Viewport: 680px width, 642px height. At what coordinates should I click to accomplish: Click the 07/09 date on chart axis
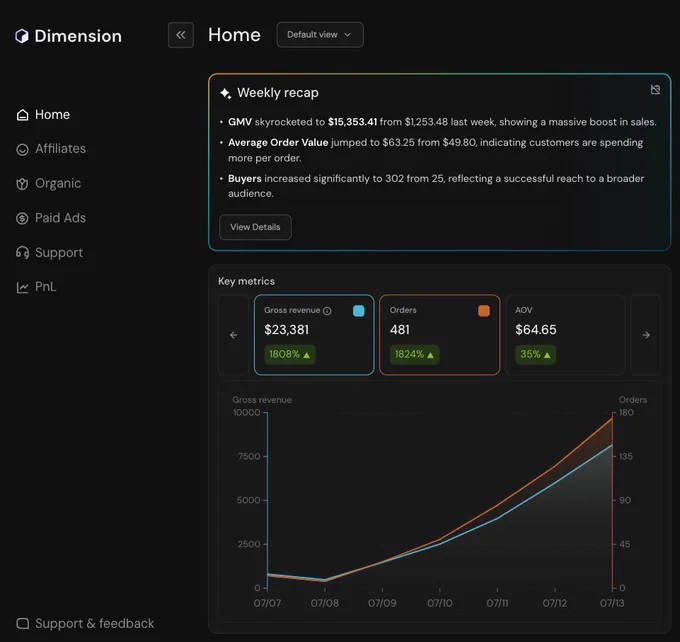(x=382, y=603)
